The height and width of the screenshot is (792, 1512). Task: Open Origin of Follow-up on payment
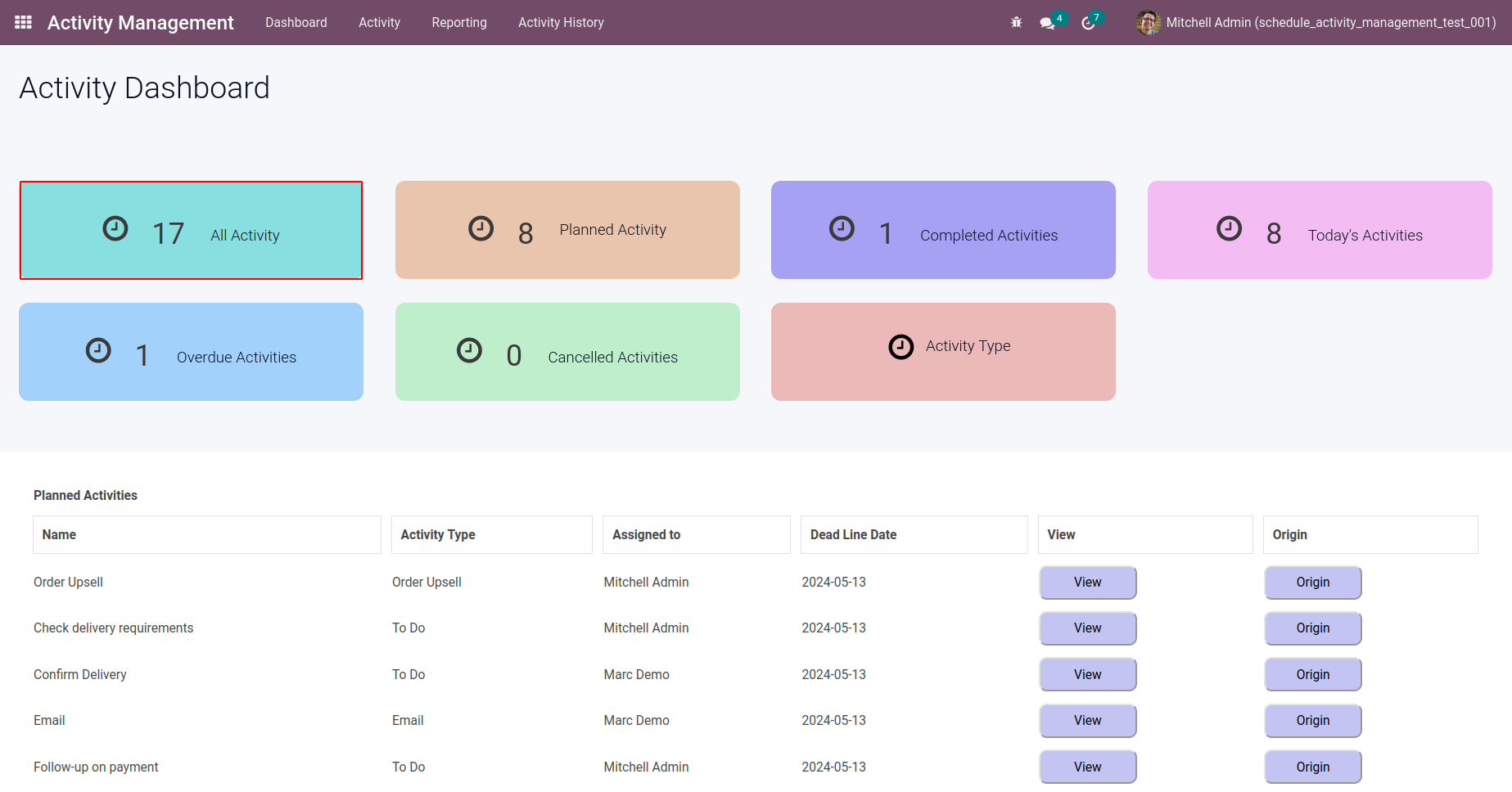point(1313,767)
